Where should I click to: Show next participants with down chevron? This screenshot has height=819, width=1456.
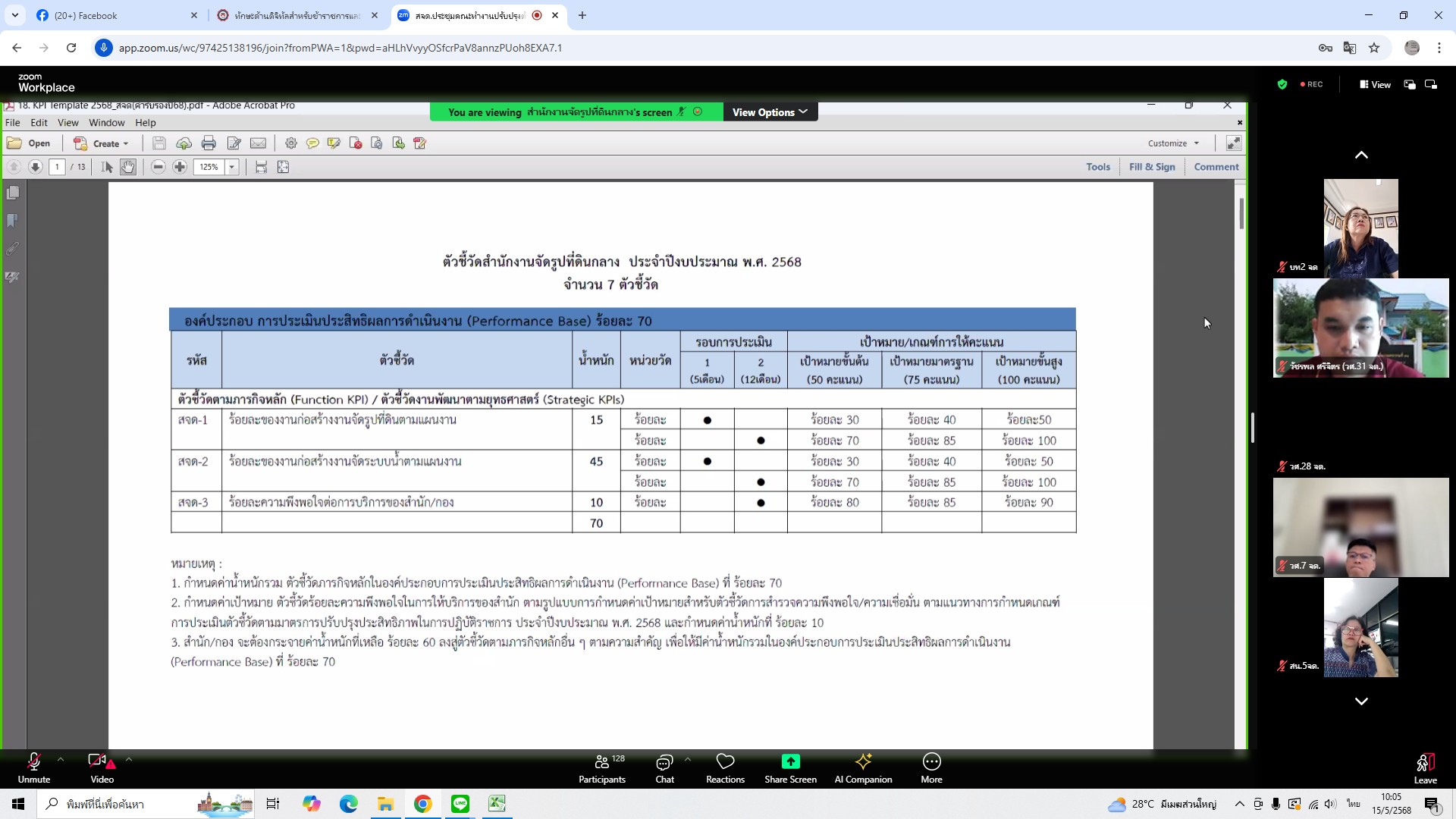pos(1361,701)
